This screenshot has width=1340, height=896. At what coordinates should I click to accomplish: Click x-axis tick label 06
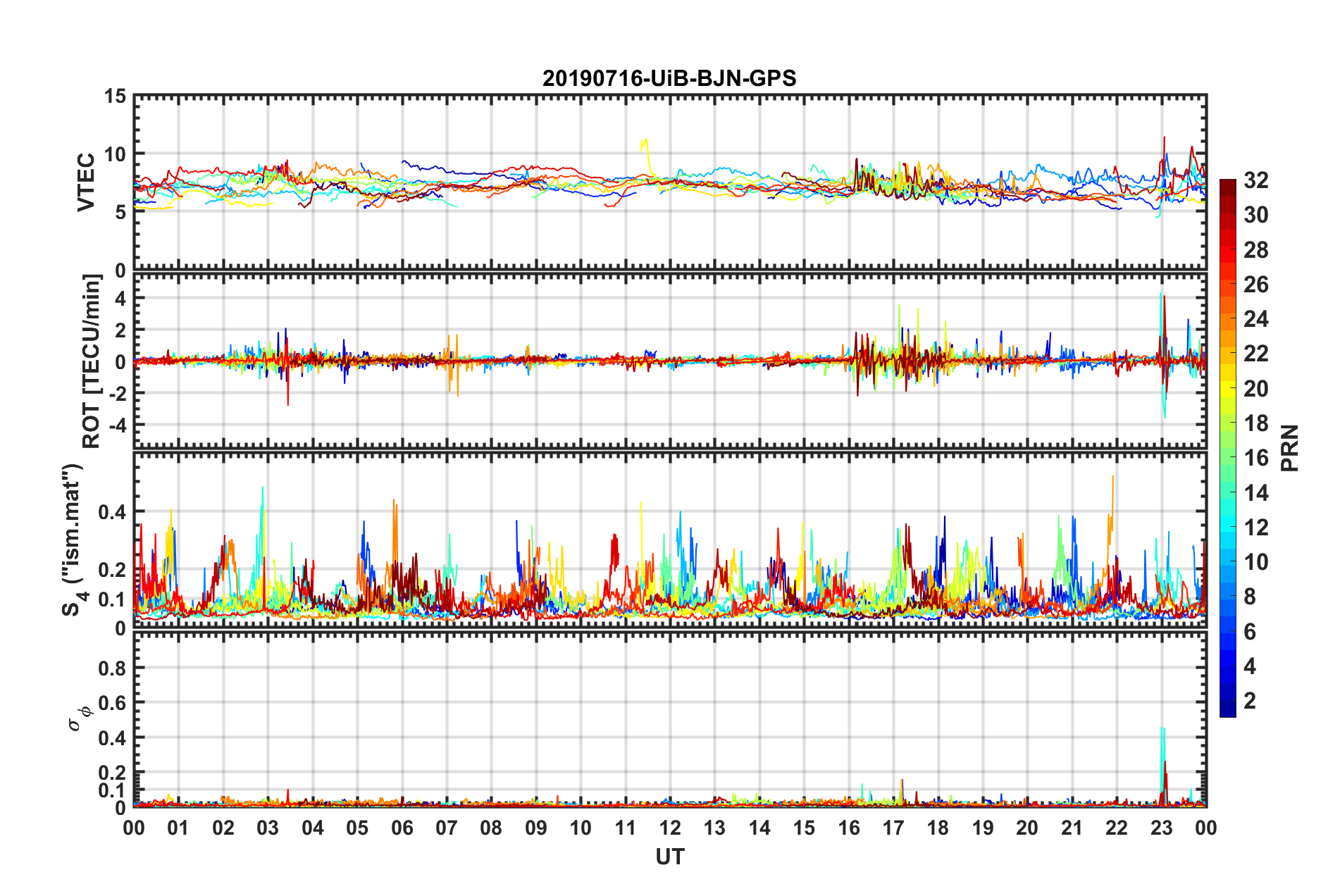(402, 828)
